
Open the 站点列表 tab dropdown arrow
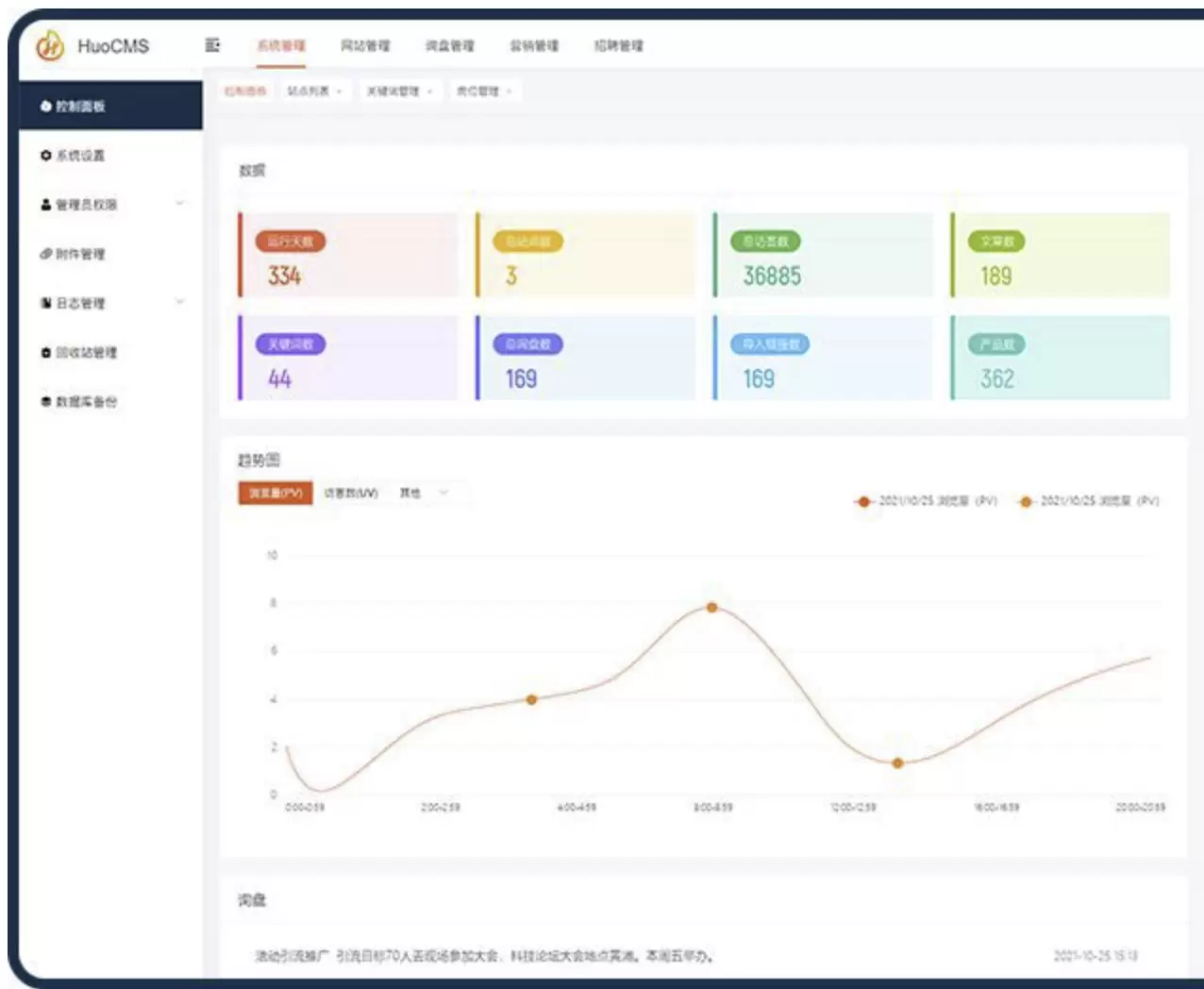pos(339,92)
